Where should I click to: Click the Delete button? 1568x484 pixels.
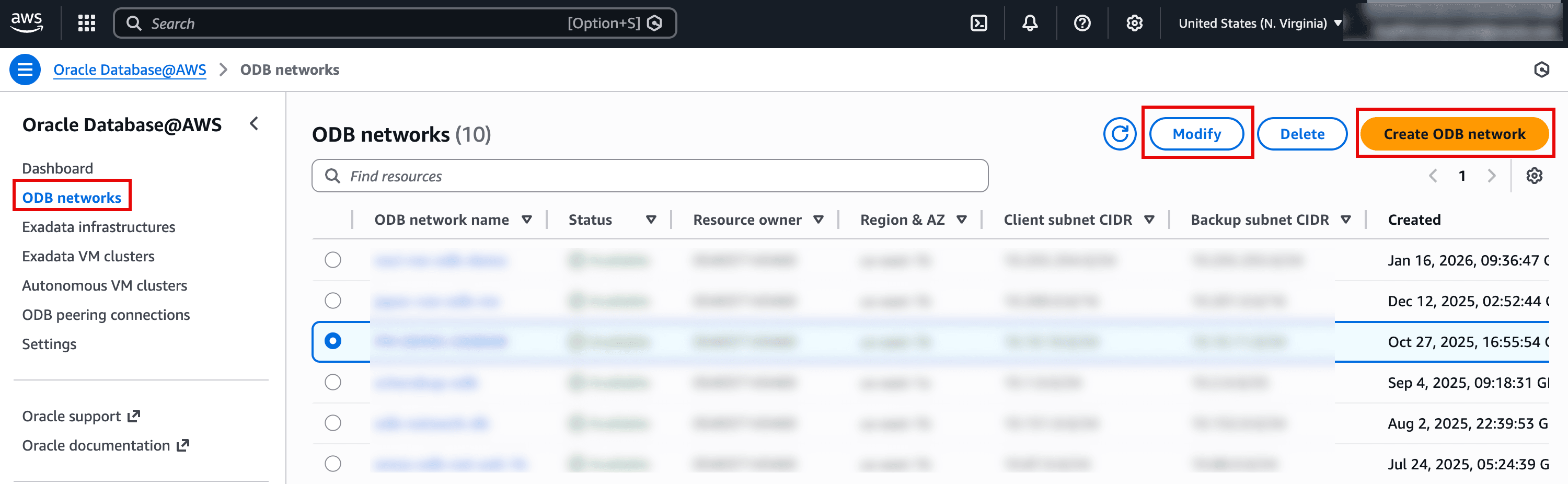coord(1302,133)
